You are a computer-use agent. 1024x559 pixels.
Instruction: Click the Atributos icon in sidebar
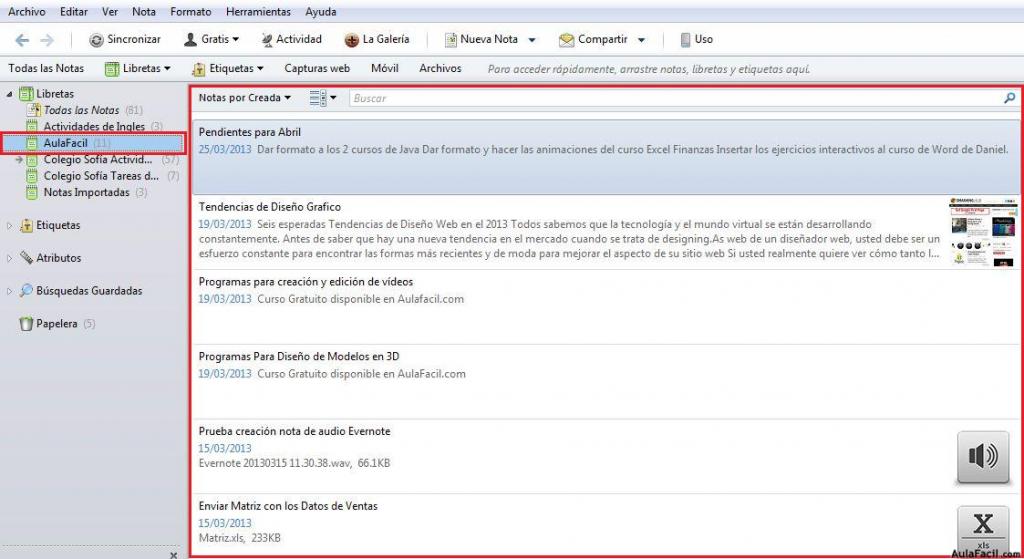pos(26,258)
